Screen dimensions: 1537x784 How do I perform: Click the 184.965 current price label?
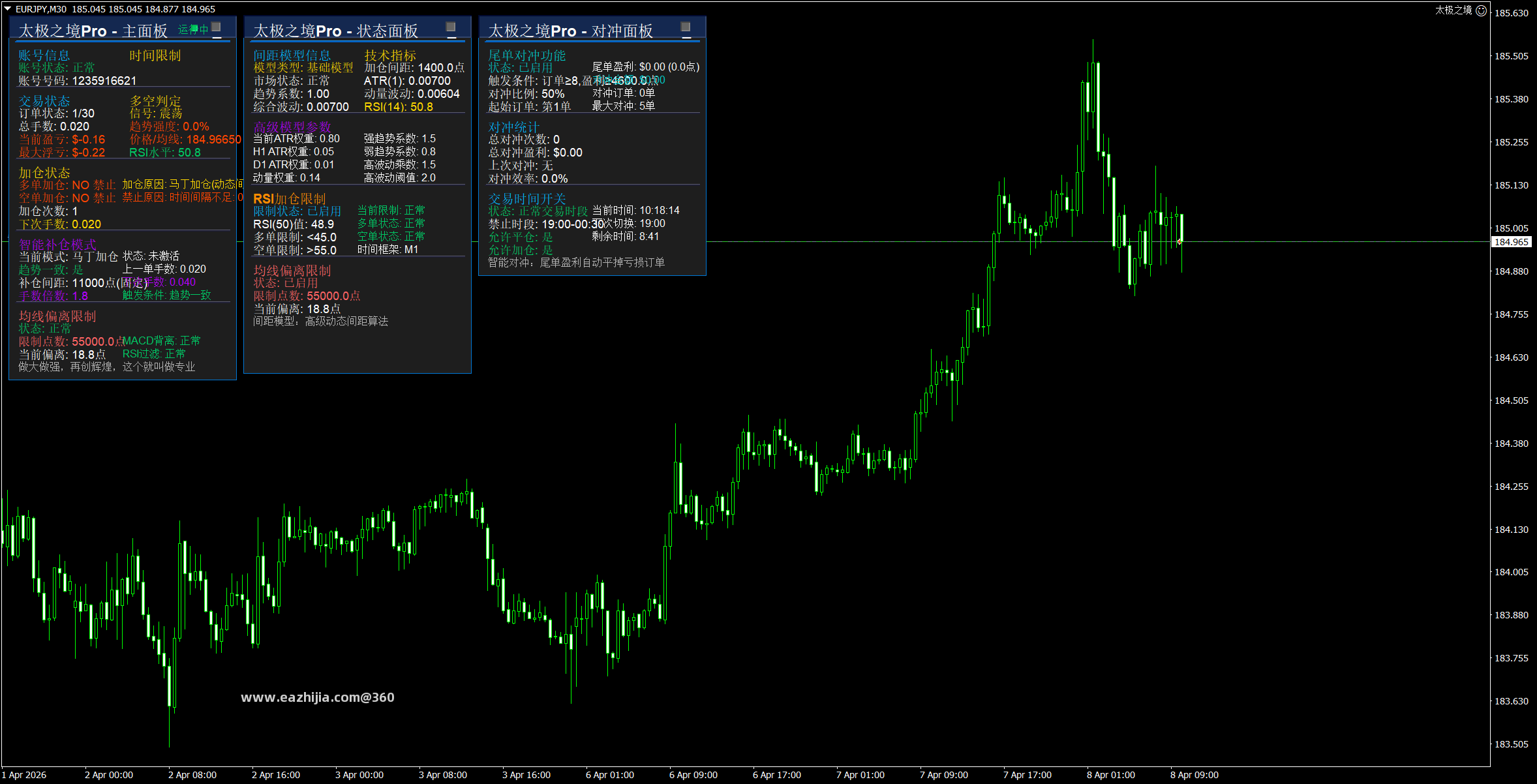click(x=1511, y=242)
